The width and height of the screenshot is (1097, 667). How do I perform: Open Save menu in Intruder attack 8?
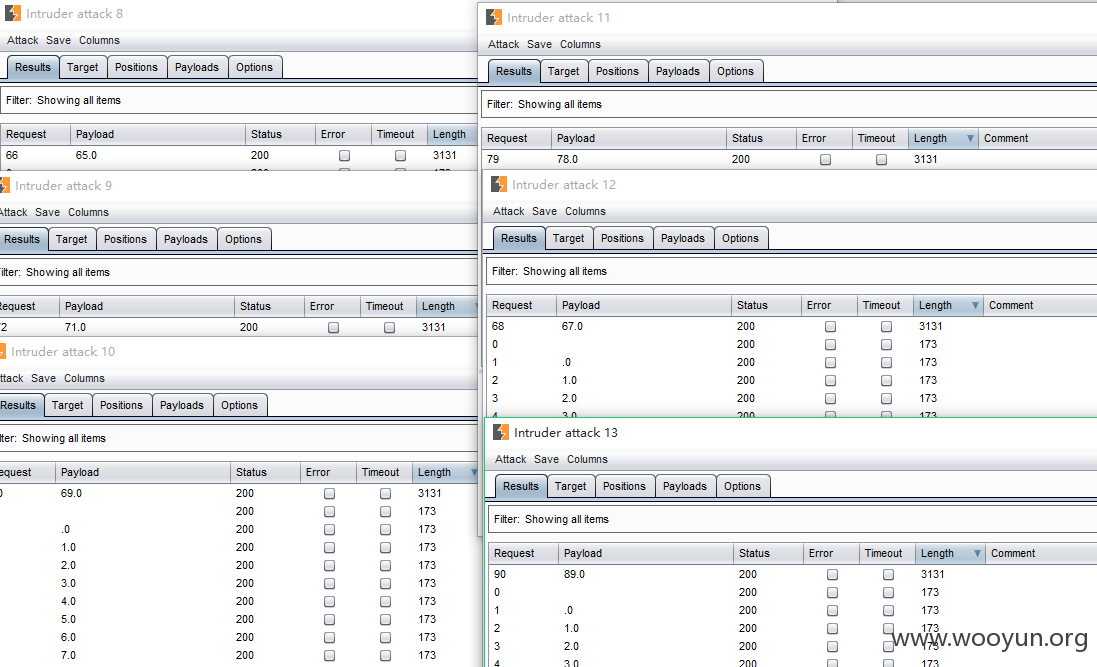[58, 41]
